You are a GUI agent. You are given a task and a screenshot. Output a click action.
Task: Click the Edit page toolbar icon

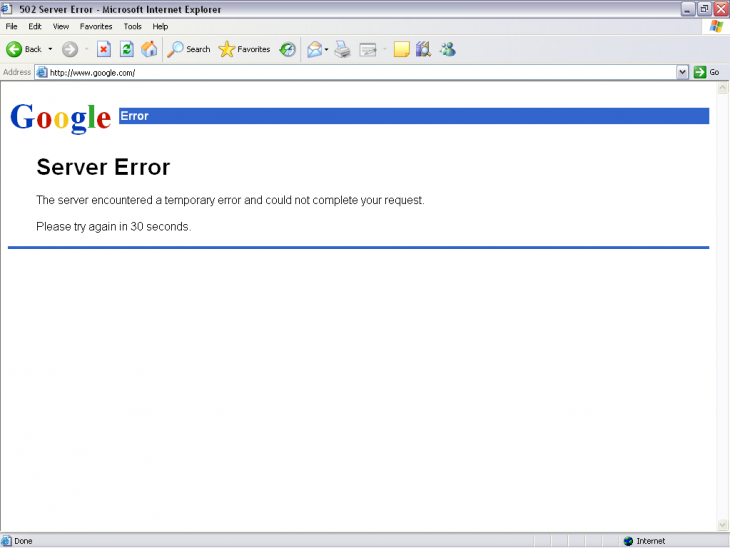368,49
